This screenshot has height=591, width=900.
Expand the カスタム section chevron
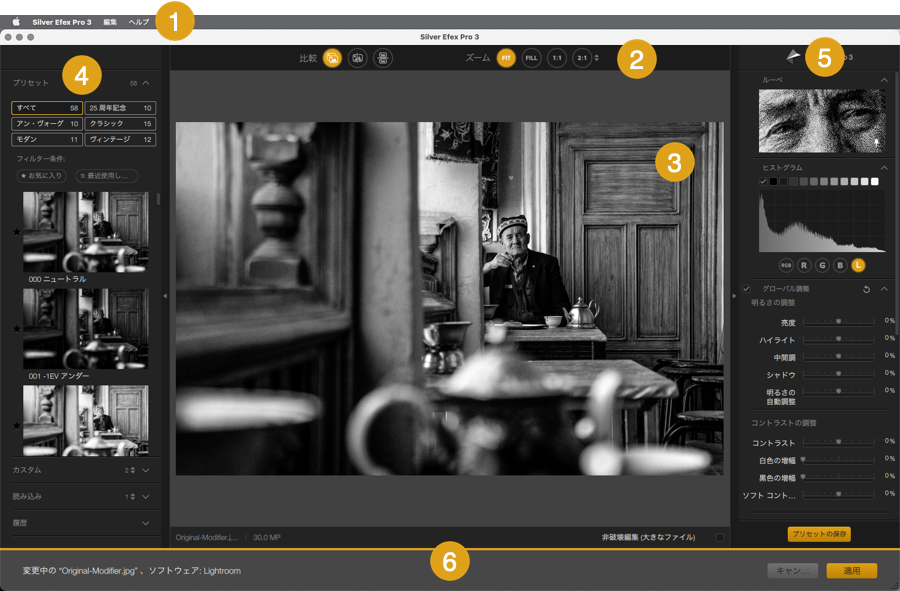(x=146, y=471)
